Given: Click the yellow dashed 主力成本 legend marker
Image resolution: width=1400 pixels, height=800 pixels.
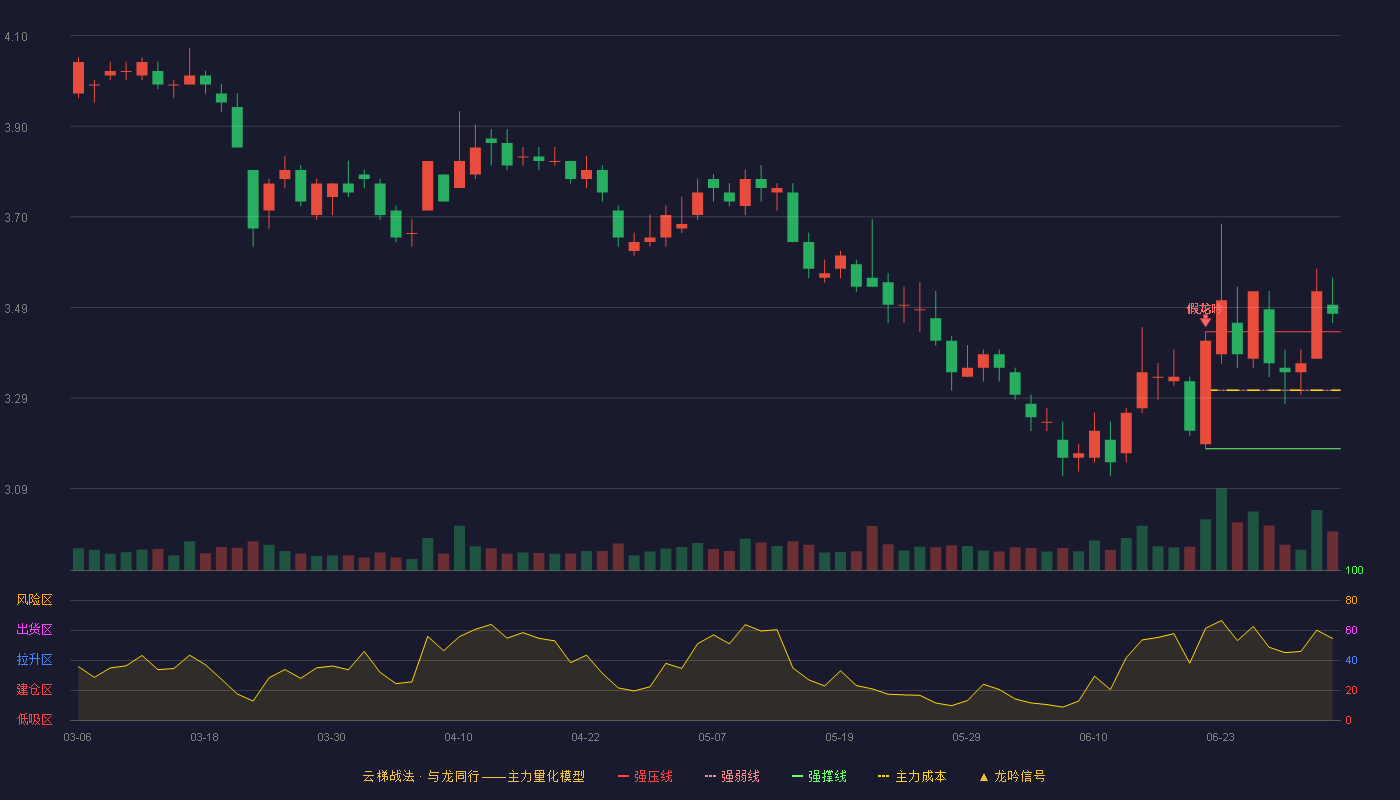Looking at the screenshot, I should tap(883, 777).
